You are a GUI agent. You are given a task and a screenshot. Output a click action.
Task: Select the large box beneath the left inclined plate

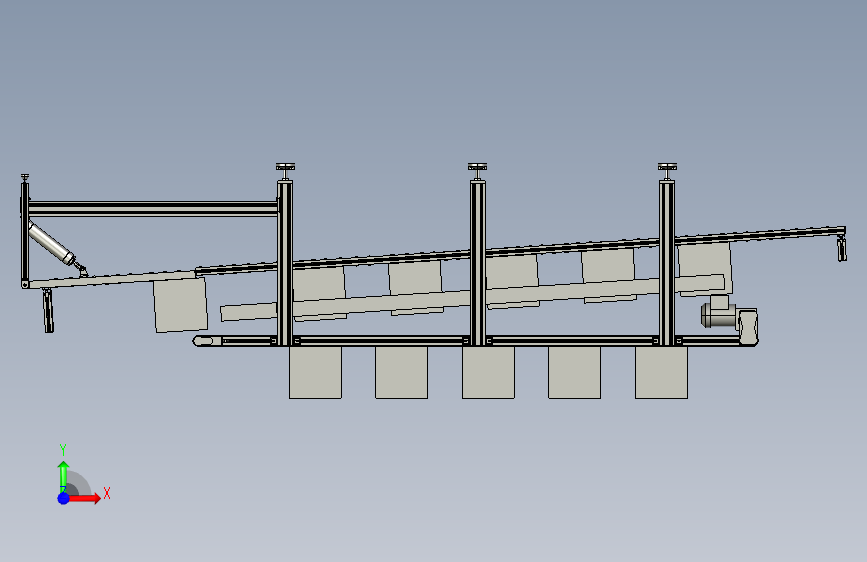pos(180,305)
